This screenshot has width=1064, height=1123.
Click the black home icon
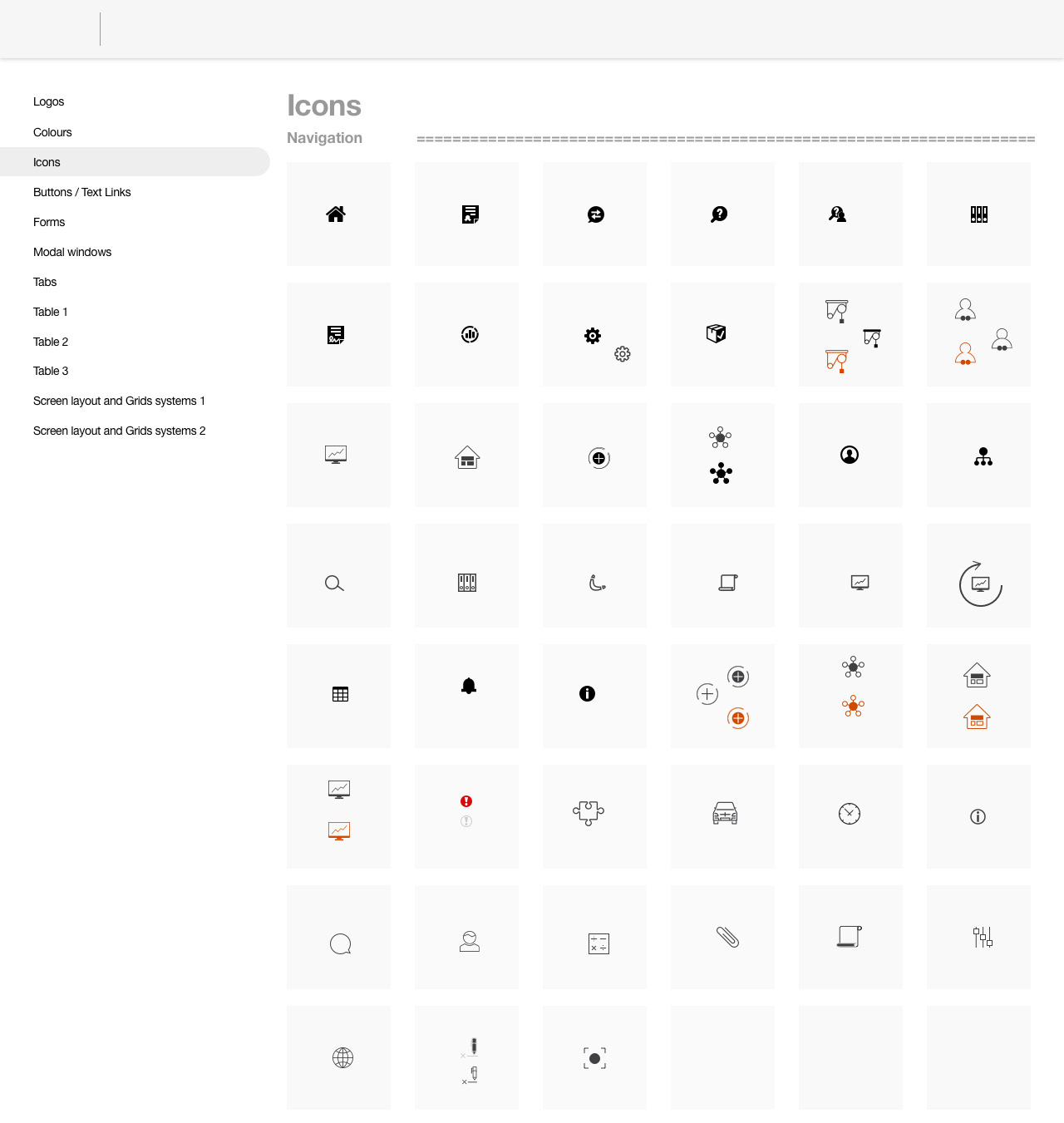pos(336,214)
